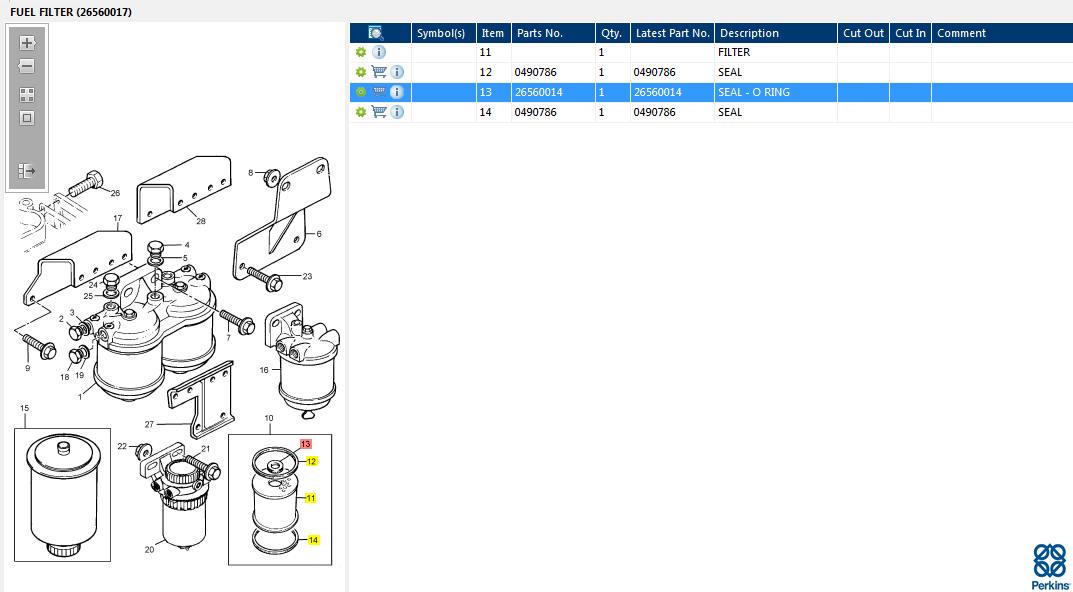Select yellow callout 12 in diagram
This screenshot has width=1073, height=592.
pyautogui.click(x=311, y=461)
